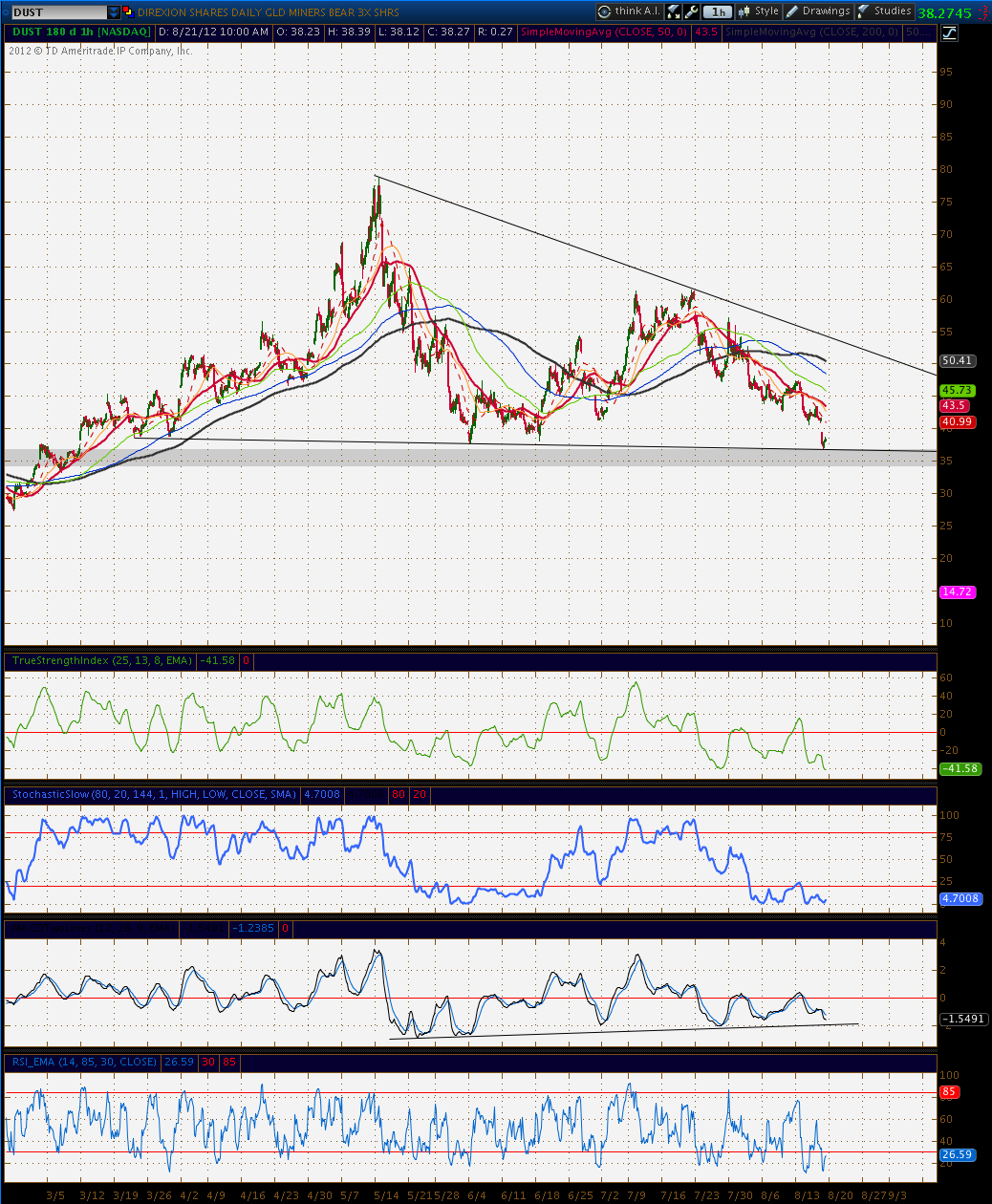The image size is (992, 1204).
Task: Click the think A.I. button
Action: (x=629, y=11)
